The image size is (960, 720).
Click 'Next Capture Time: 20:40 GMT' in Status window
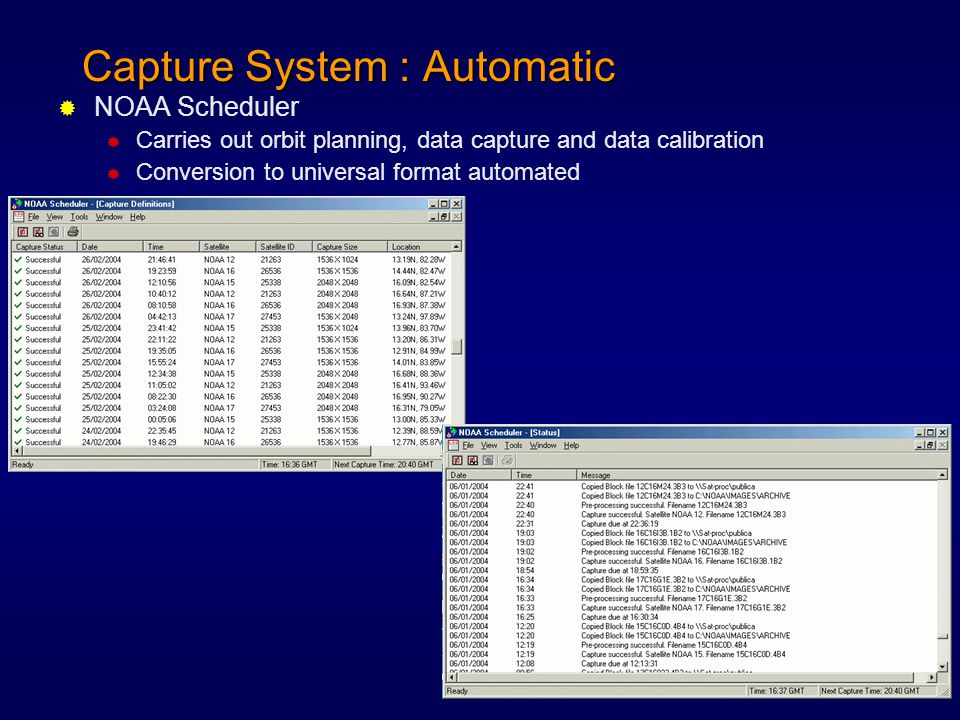point(870,691)
